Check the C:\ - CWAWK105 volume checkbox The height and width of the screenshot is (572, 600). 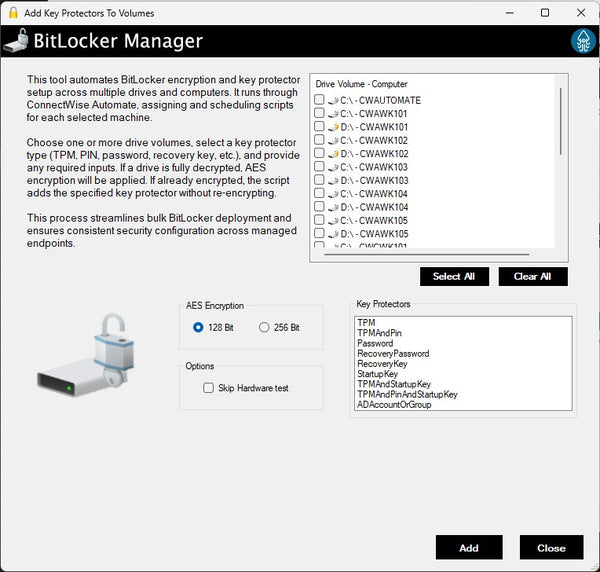319,220
